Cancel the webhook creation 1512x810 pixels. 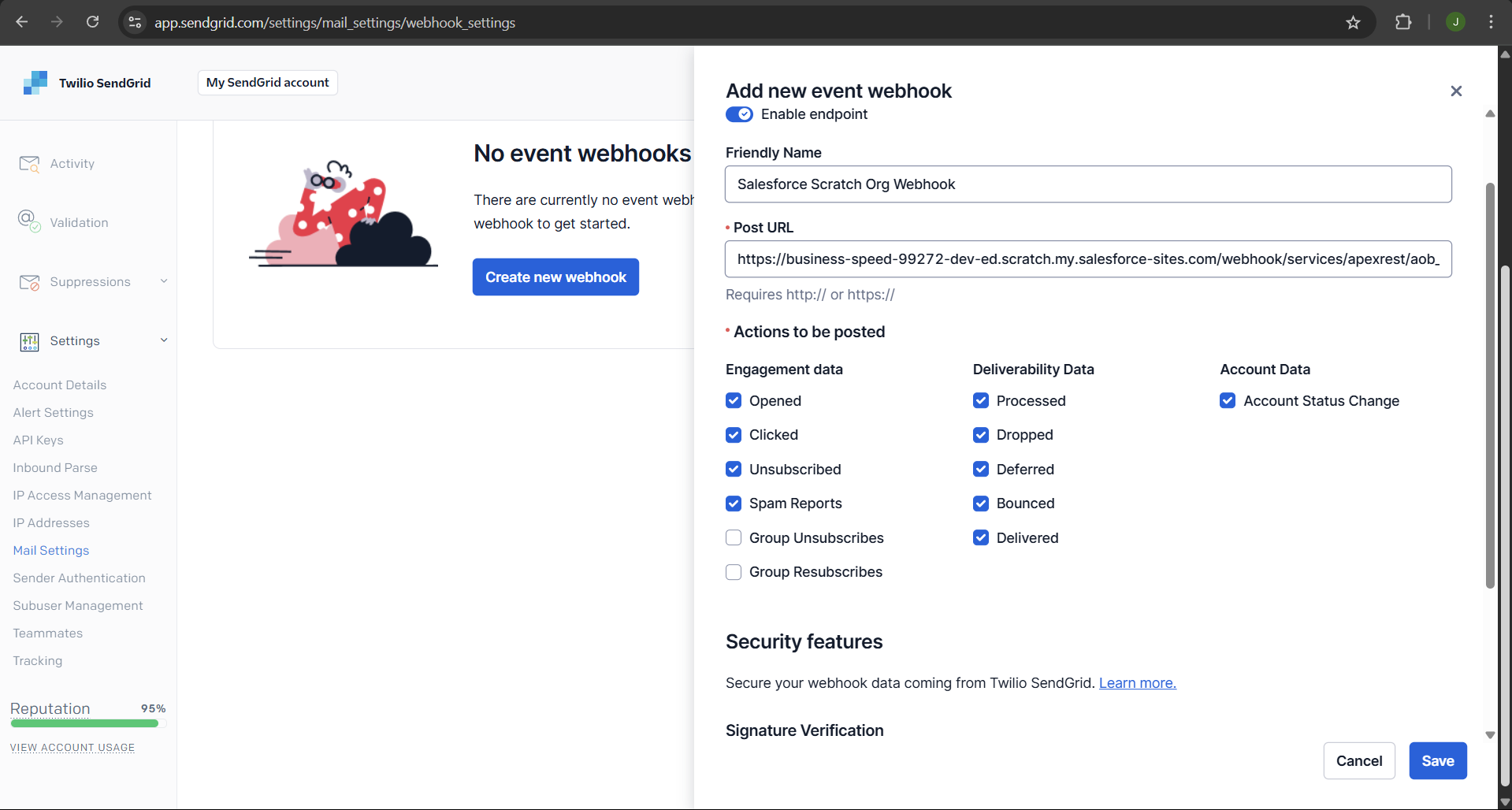(1359, 760)
